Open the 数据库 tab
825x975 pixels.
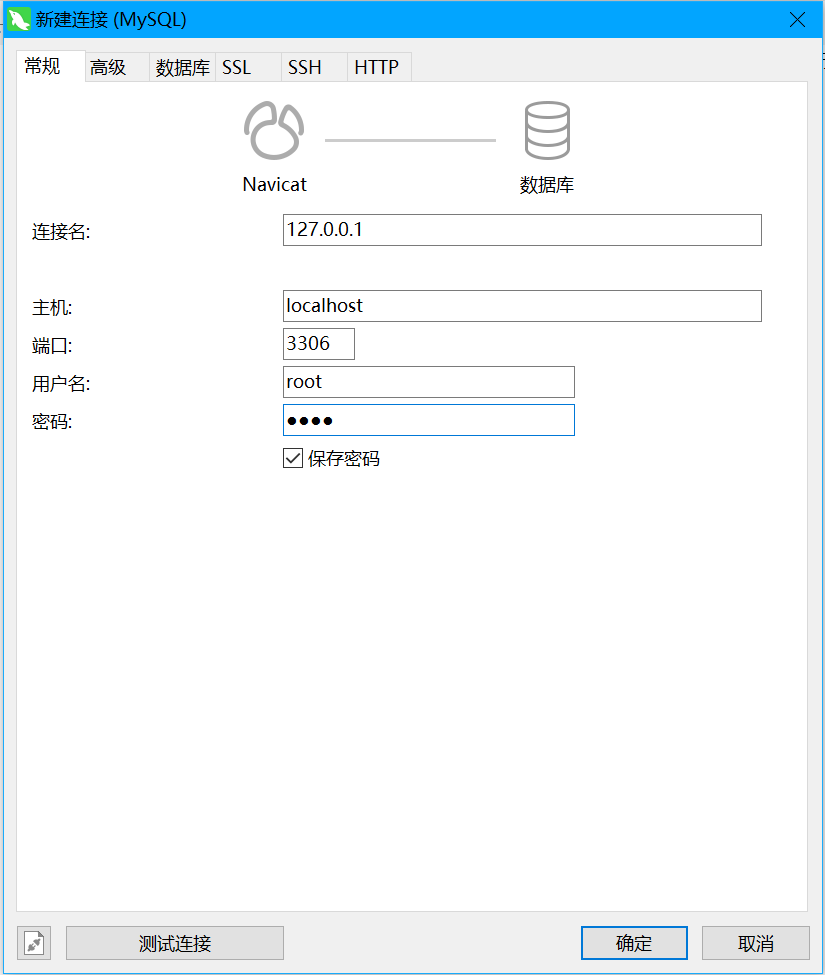[183, 67]
